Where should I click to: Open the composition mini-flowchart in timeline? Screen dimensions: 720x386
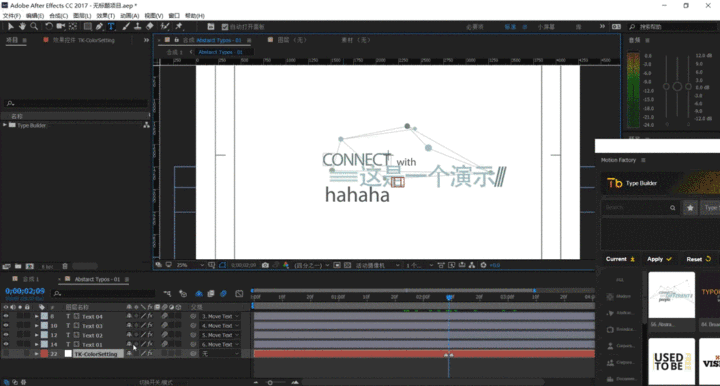pos(167,293)
